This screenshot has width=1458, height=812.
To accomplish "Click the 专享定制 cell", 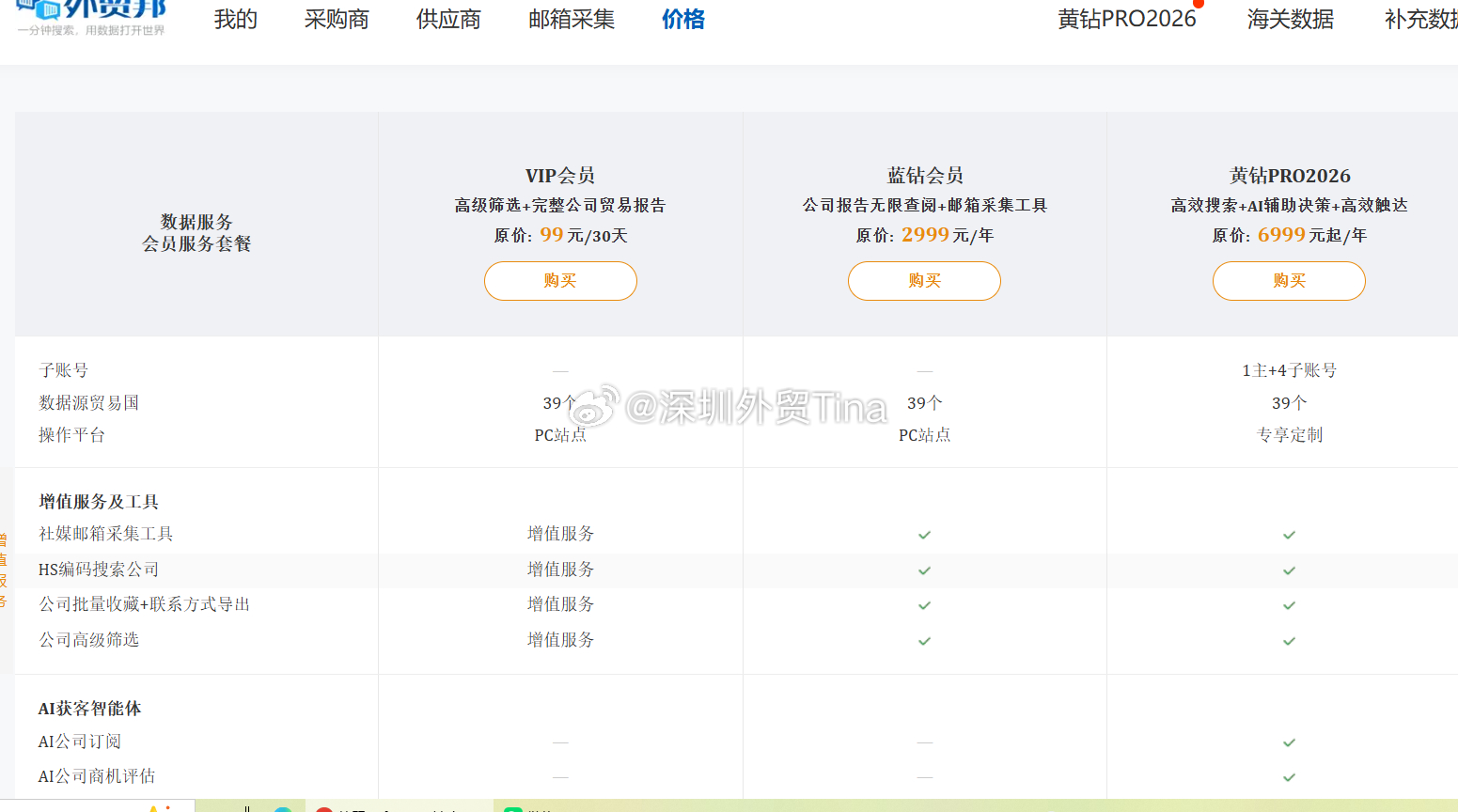I will coord(1290,435).
